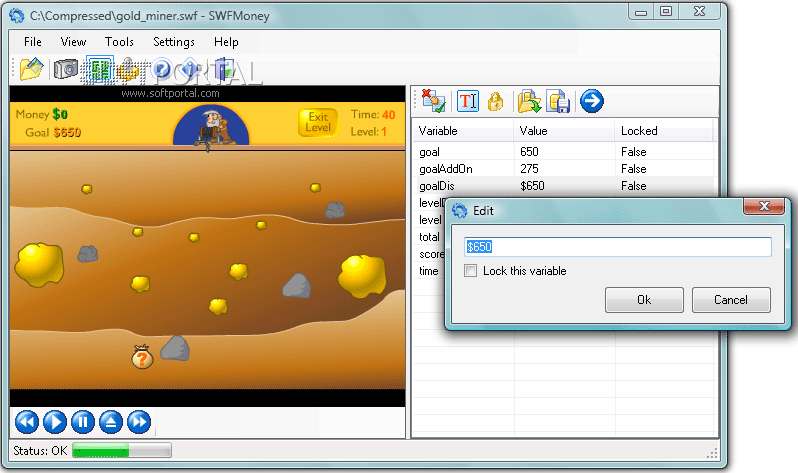
Task: Open the Tools menu
Action: (x=119, y=42)
